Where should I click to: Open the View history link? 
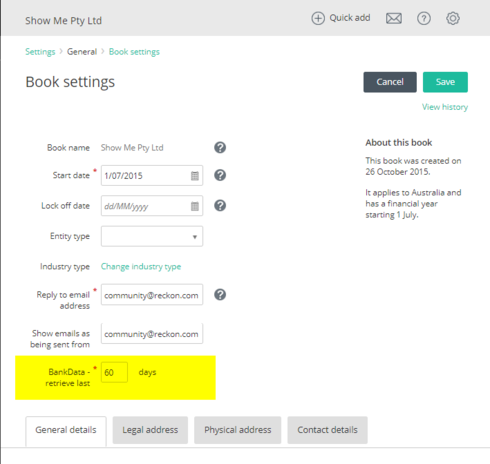point(445,107)
